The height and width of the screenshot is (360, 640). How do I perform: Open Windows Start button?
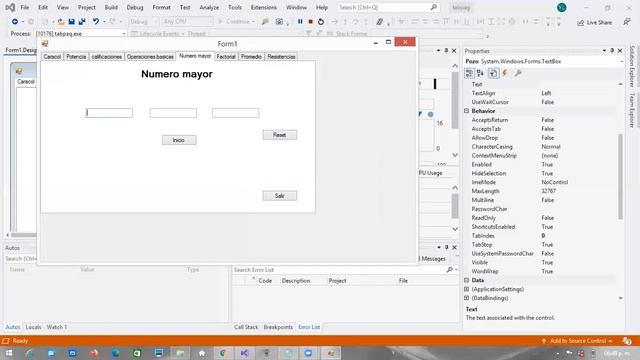[9, 353]
